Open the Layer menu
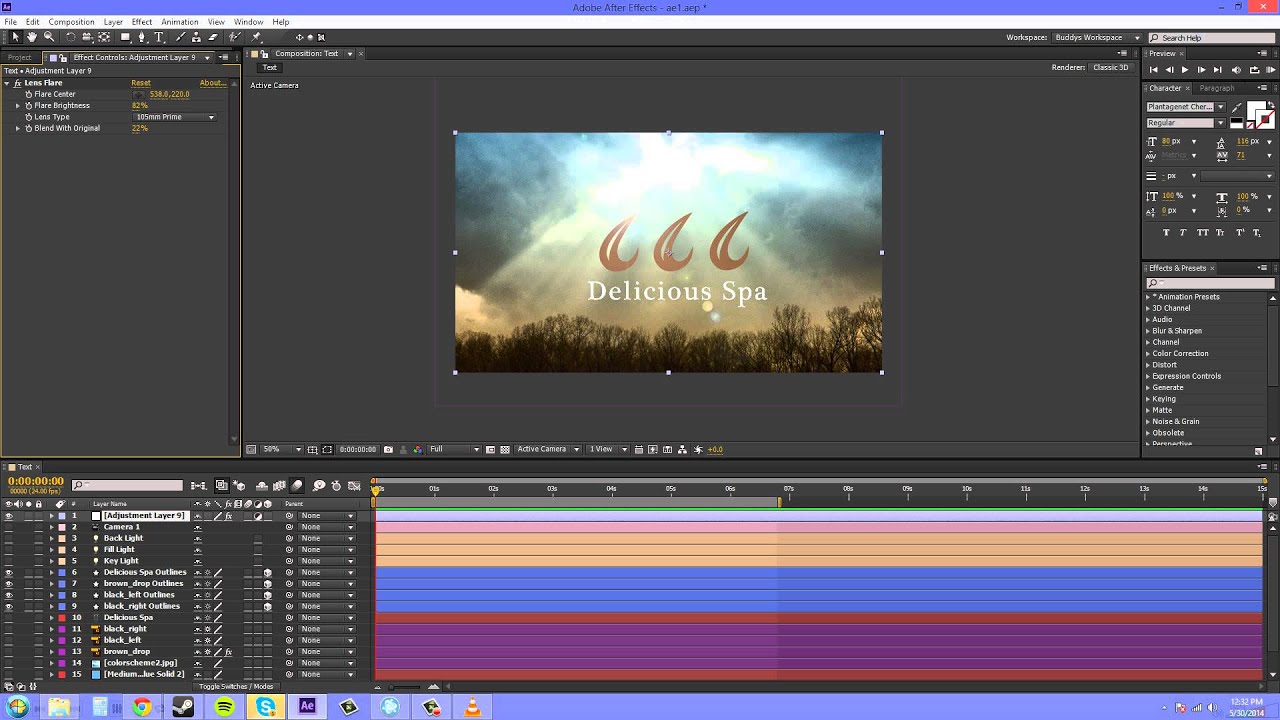Image resolution: width=1280 pixels, height=720 pixels. [x=113, y=22]
